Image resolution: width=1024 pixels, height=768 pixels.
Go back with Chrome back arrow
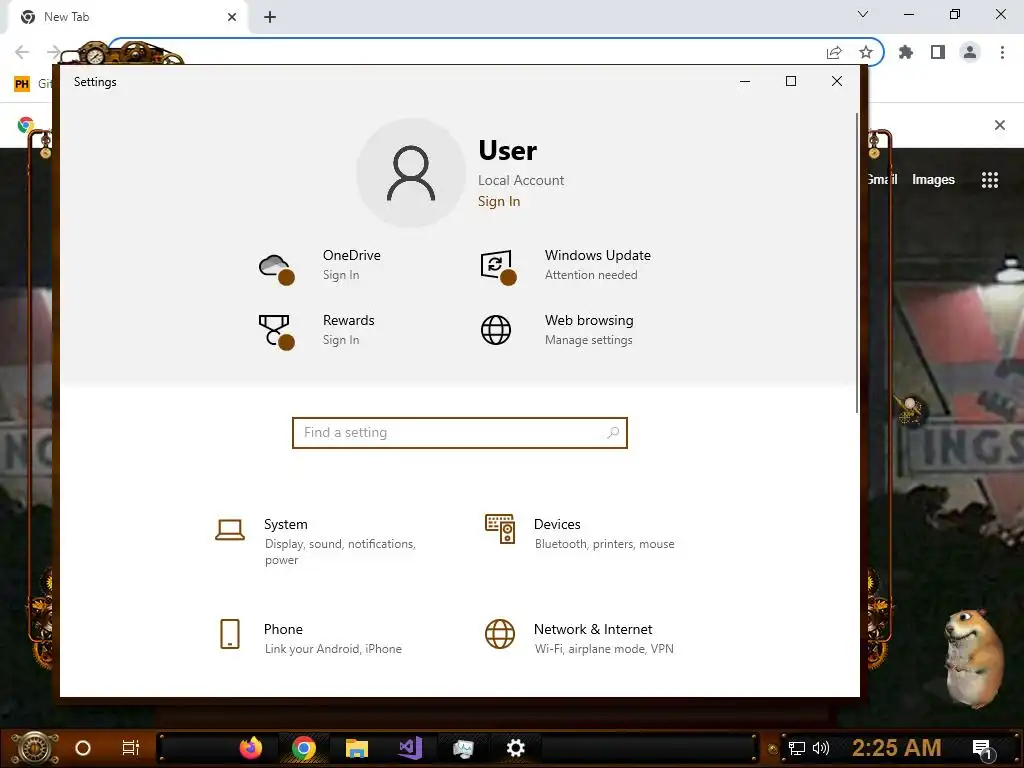pos(22,52)
